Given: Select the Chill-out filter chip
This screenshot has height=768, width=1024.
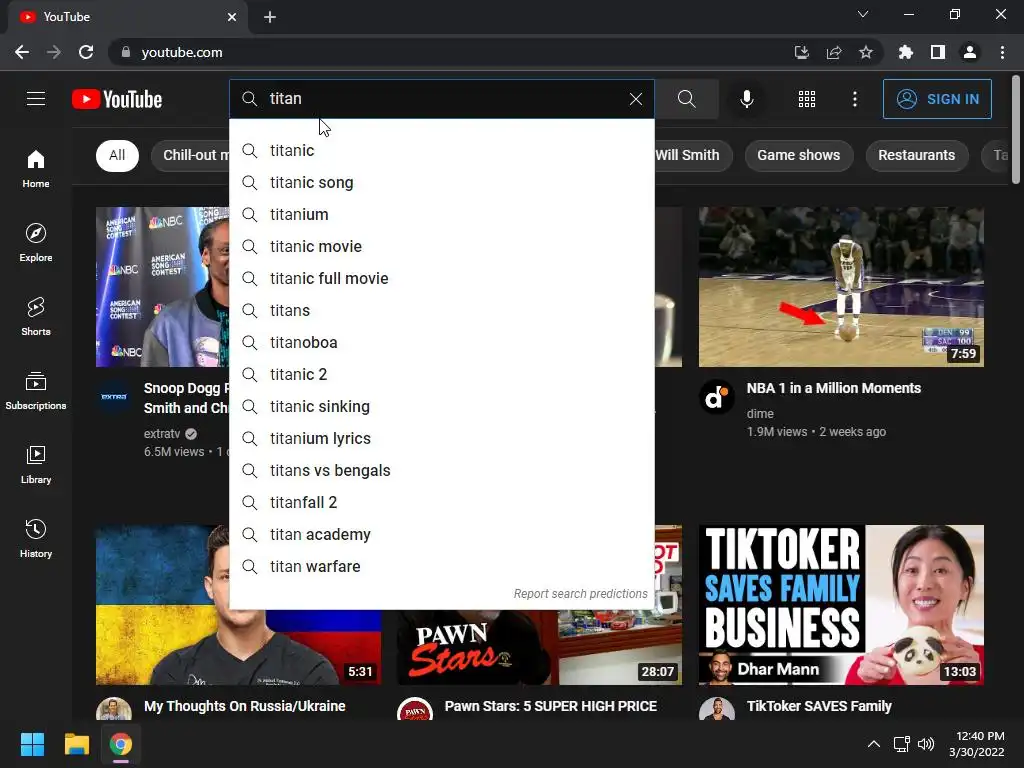Looking at the screenshot, I should coord(191,155).
